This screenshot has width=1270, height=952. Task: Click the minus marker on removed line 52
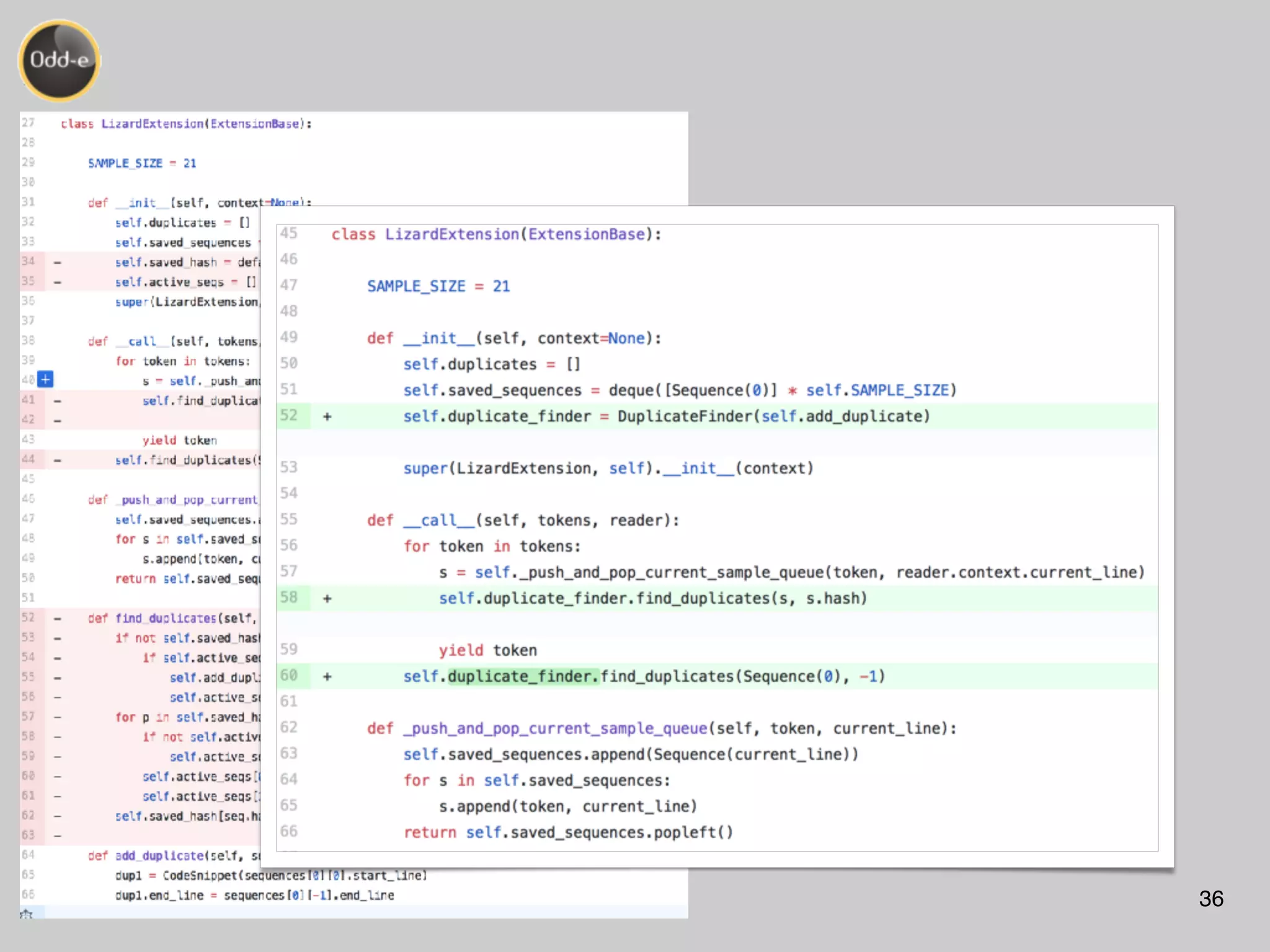tap(57, 618)
